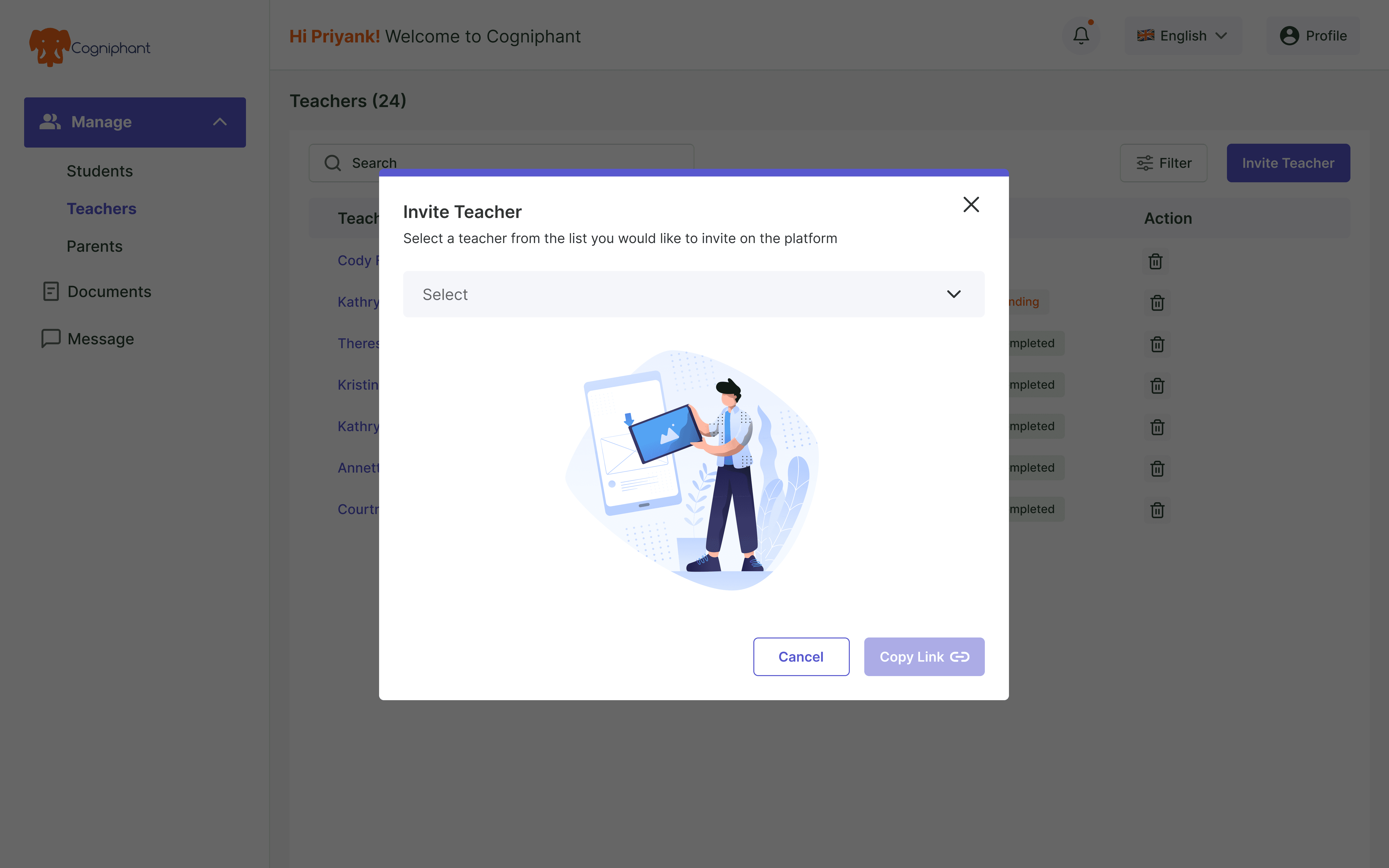The image size is (1389, 868).
Task: Delete teacher Cody using trash icon
Action: click(1155, 261)
